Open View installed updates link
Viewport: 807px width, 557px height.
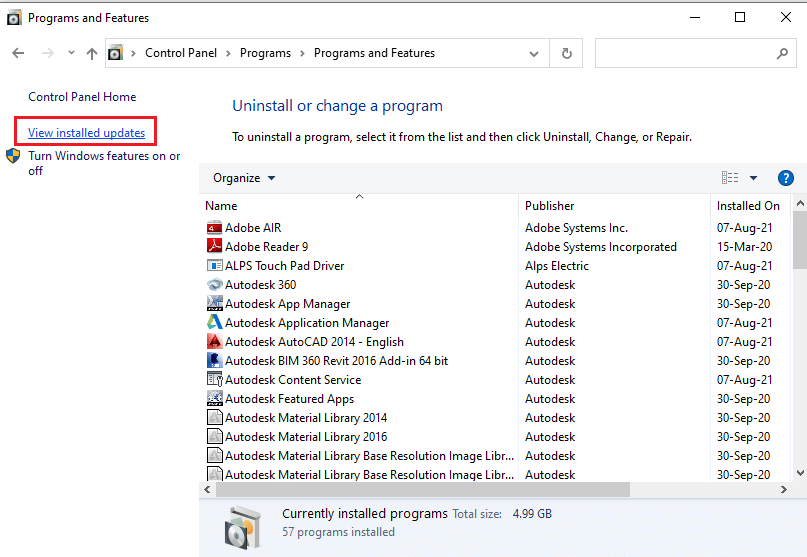(86, 133)
